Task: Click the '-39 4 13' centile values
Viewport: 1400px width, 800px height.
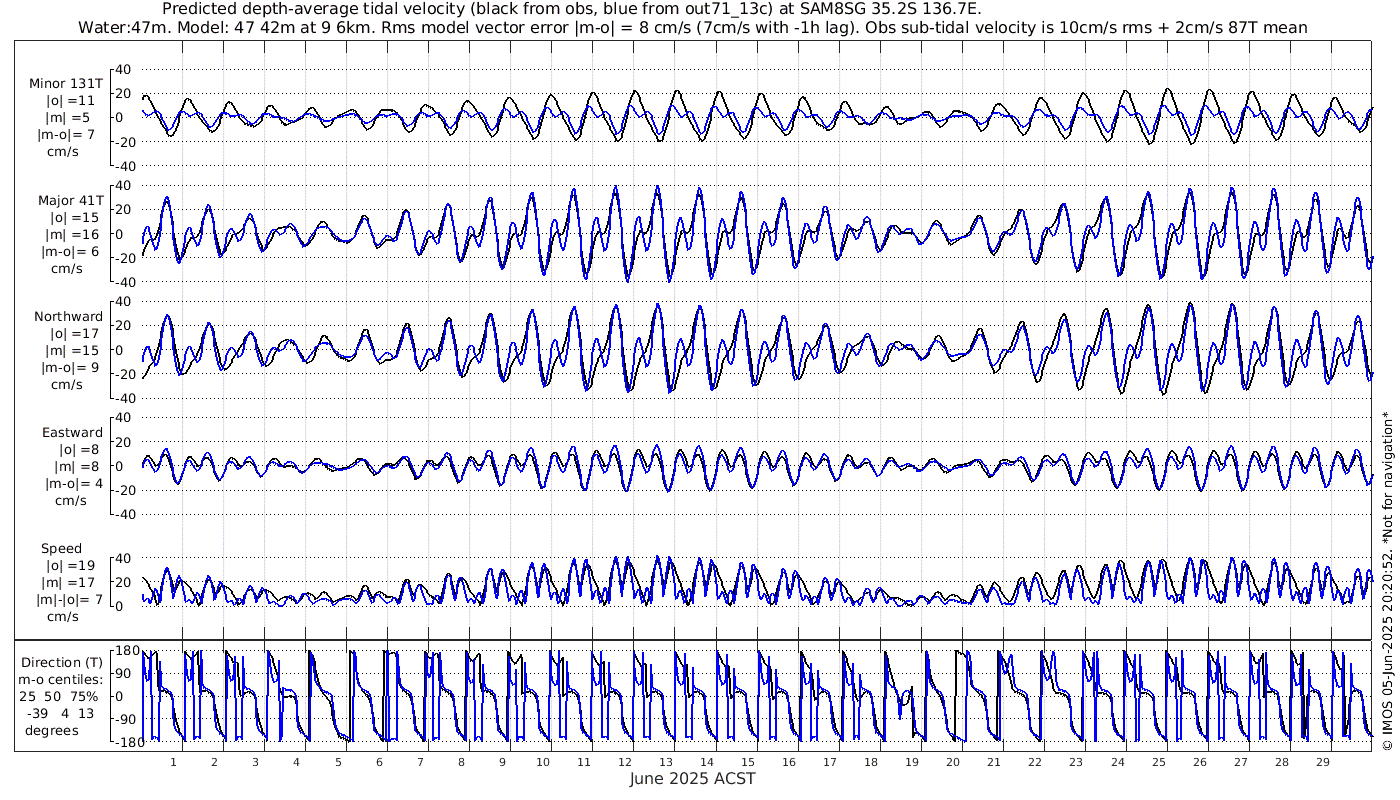Action: coord(61,713)
